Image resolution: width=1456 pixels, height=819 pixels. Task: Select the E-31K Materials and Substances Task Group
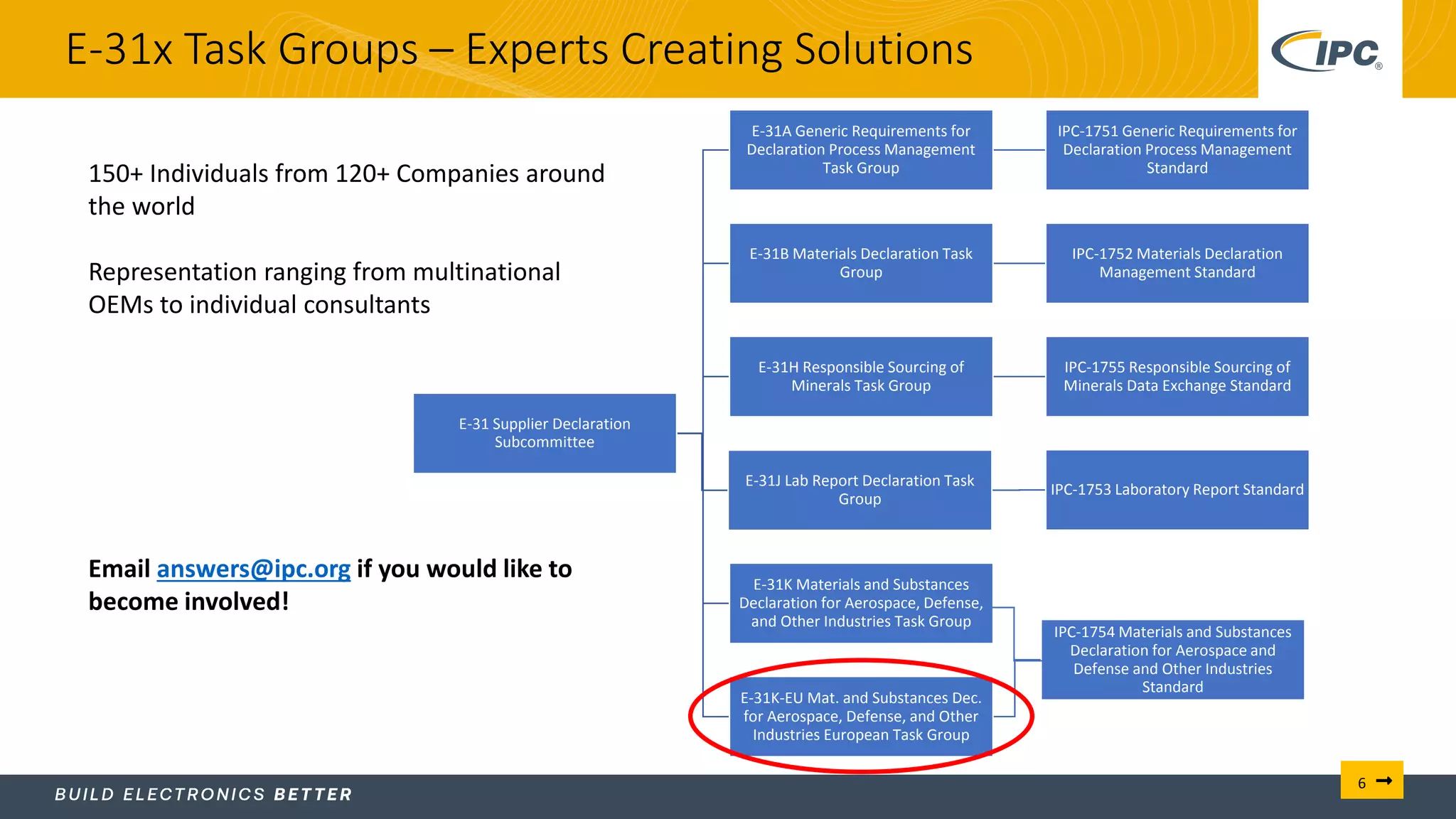pos(861,603)
